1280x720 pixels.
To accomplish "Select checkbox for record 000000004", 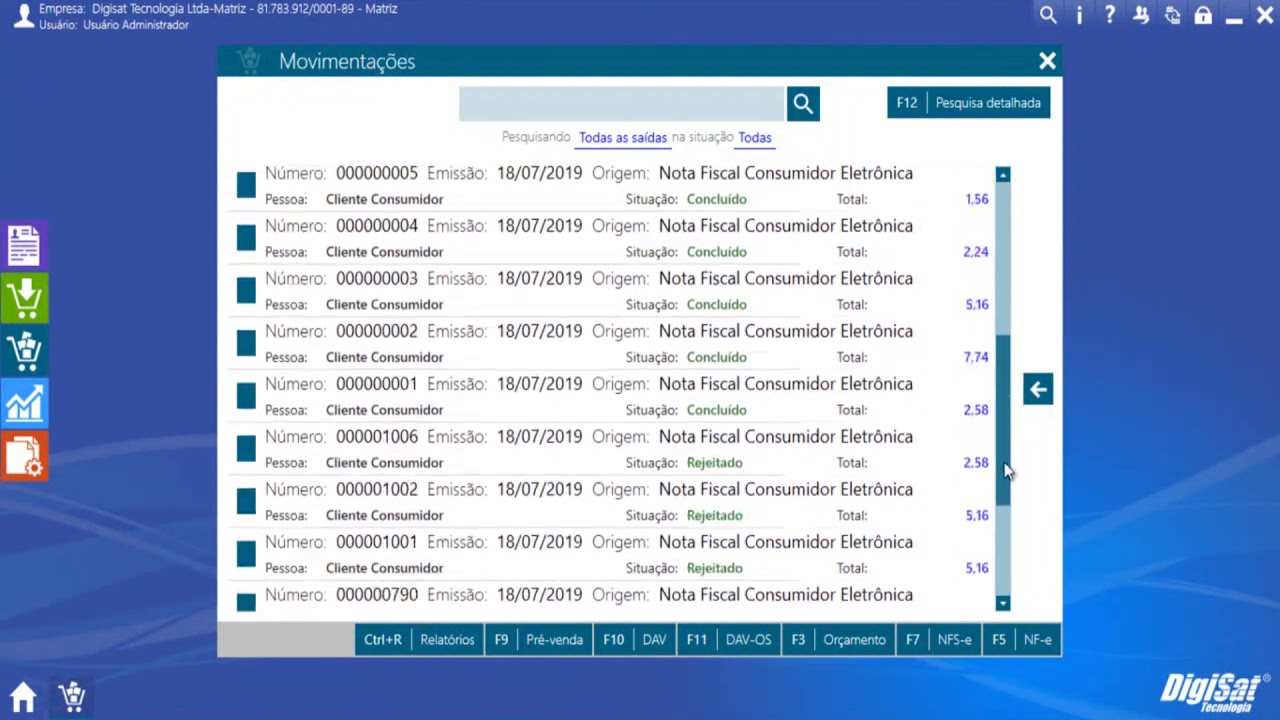I will click(x=246, y=238).
